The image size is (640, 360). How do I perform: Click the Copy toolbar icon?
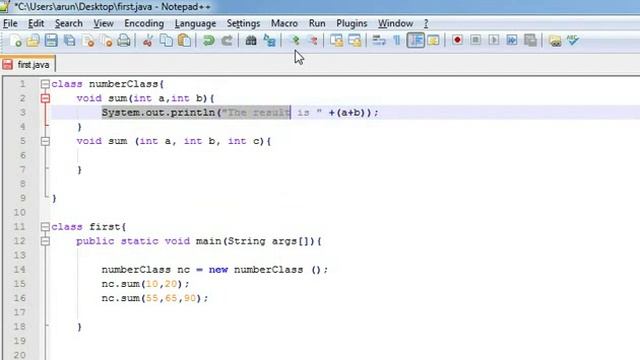coord(166,40)
